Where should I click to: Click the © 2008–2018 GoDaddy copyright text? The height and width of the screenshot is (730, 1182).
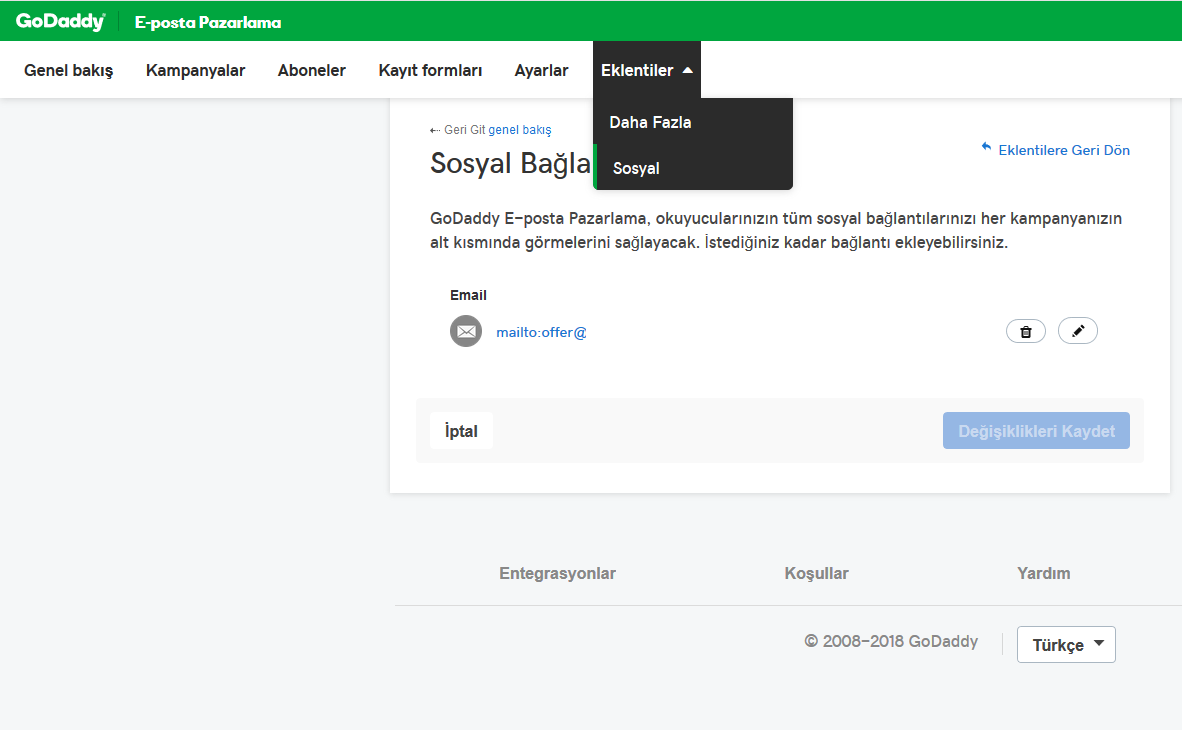point(891,641)
